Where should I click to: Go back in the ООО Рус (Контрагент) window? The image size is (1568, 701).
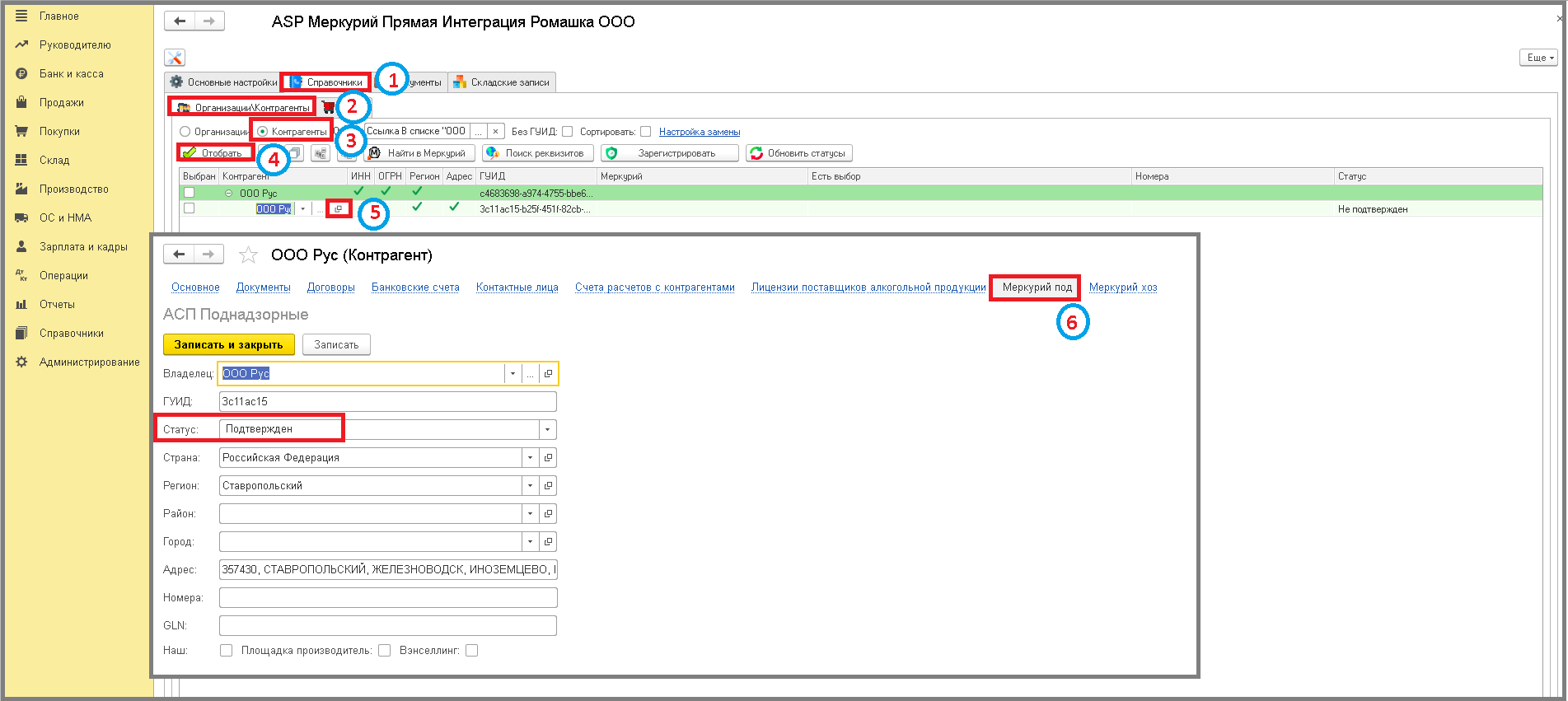(x=179, y=254)
